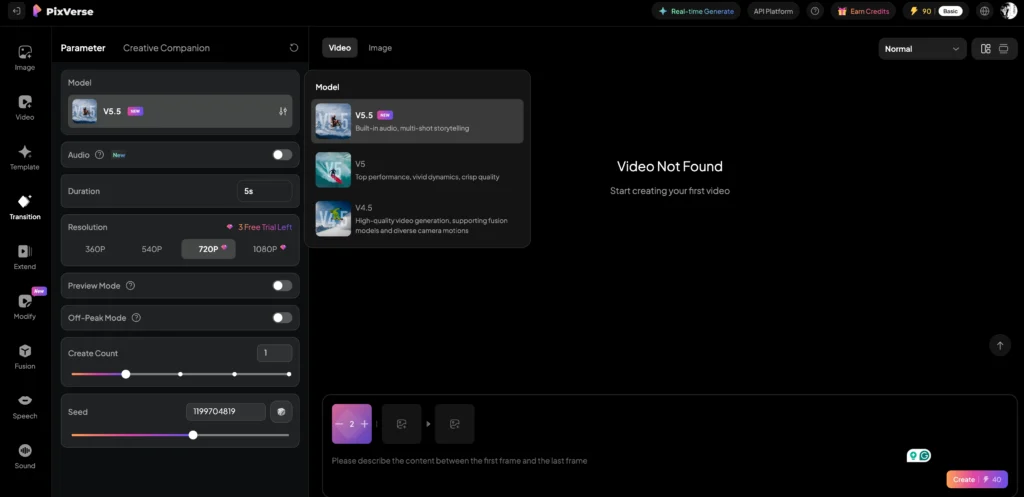
Task: Open the Model selector showing V5.5
Action: (x=180, y=111)
